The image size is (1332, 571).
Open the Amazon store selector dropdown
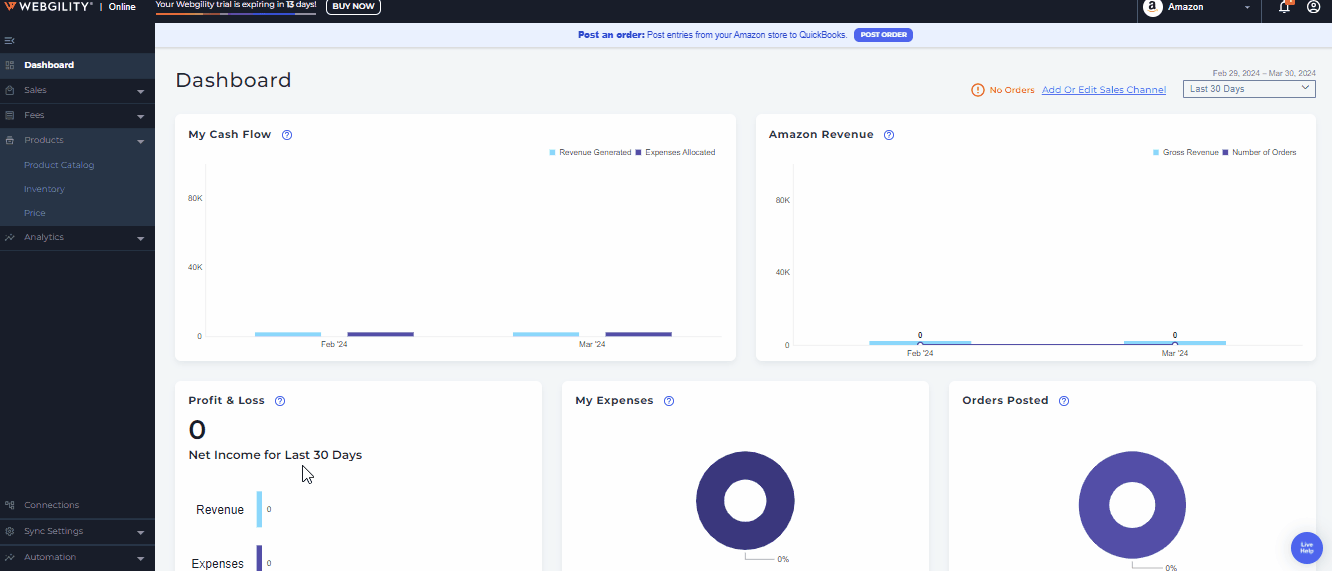click(1198, 8)
